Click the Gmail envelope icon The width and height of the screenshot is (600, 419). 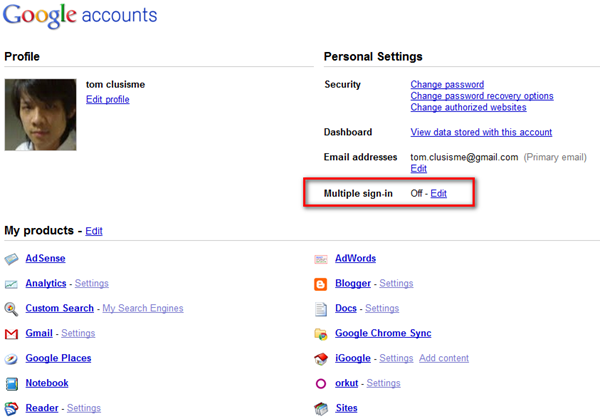[x=11, y=334]
